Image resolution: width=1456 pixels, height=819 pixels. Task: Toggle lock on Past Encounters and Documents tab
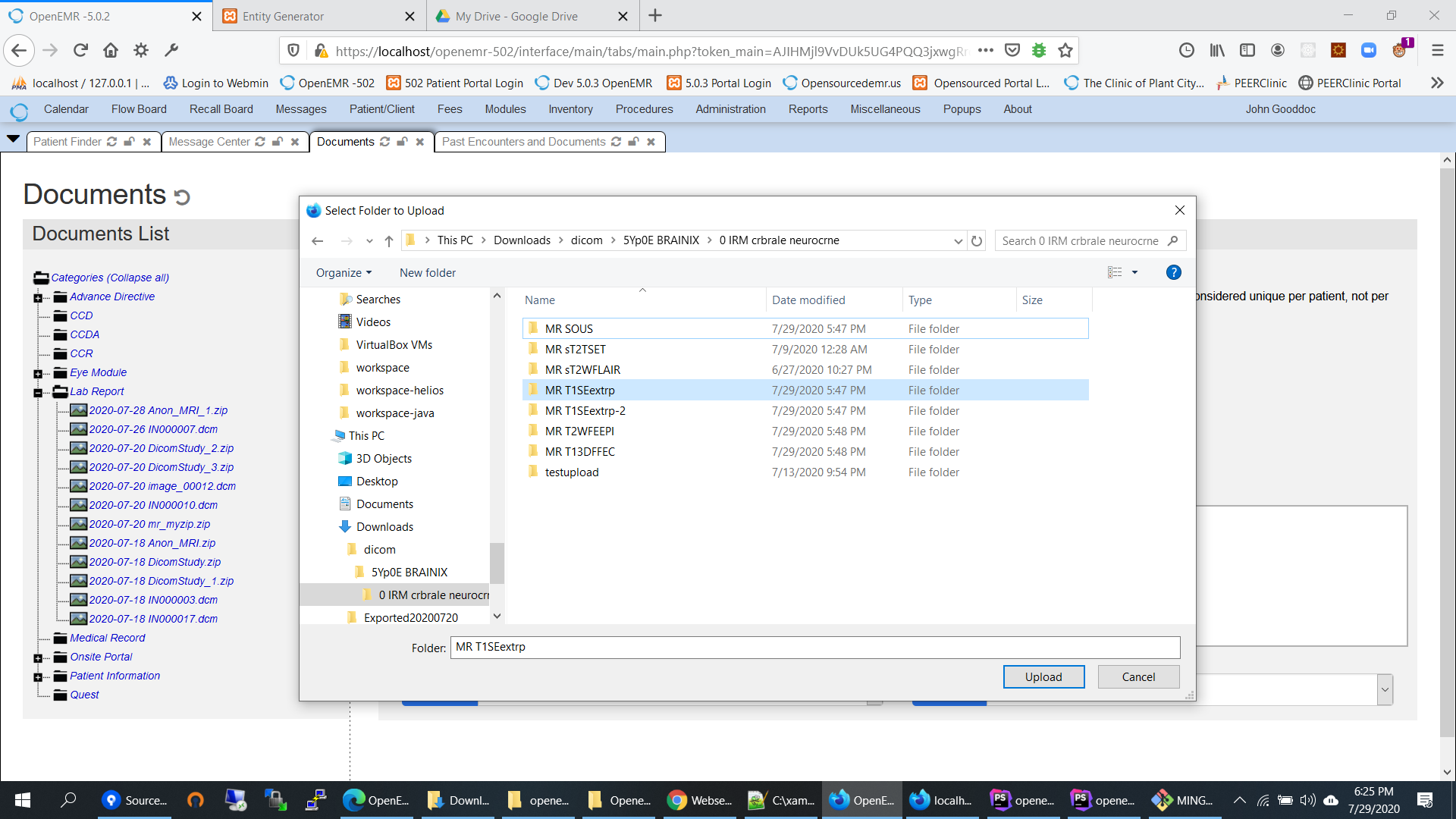click(x=633, y=142)
